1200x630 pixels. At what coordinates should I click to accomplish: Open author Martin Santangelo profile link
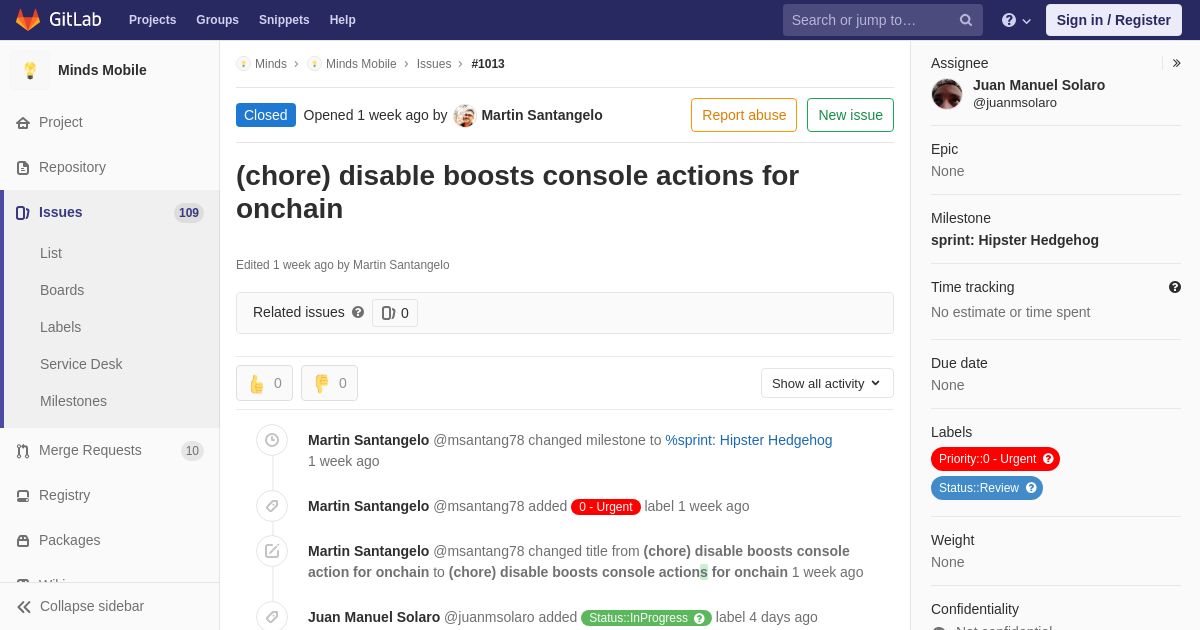[x=542, y=115]
